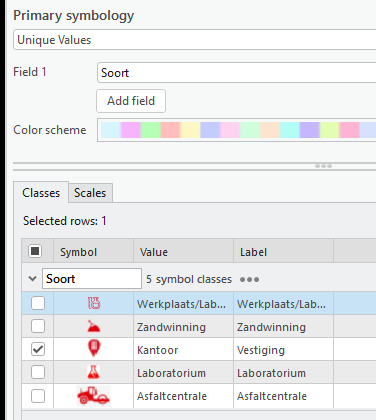Click the Asfaltcentrale label cell
Screen dimensions: 376x420
(x=283, y=396)
